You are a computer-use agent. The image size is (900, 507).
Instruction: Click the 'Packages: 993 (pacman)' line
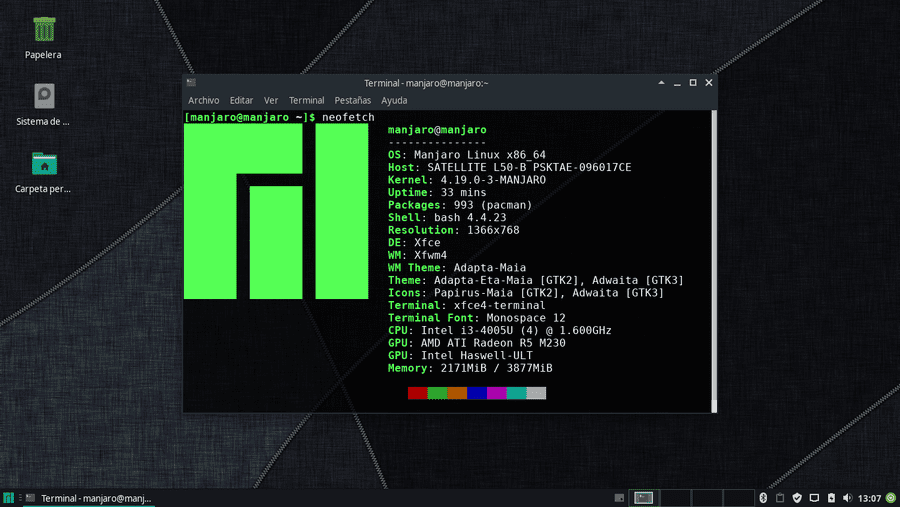(460, 205)
